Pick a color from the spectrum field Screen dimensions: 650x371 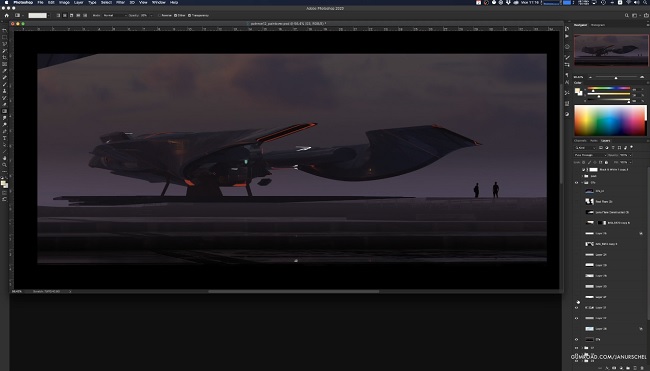point(610,120)
